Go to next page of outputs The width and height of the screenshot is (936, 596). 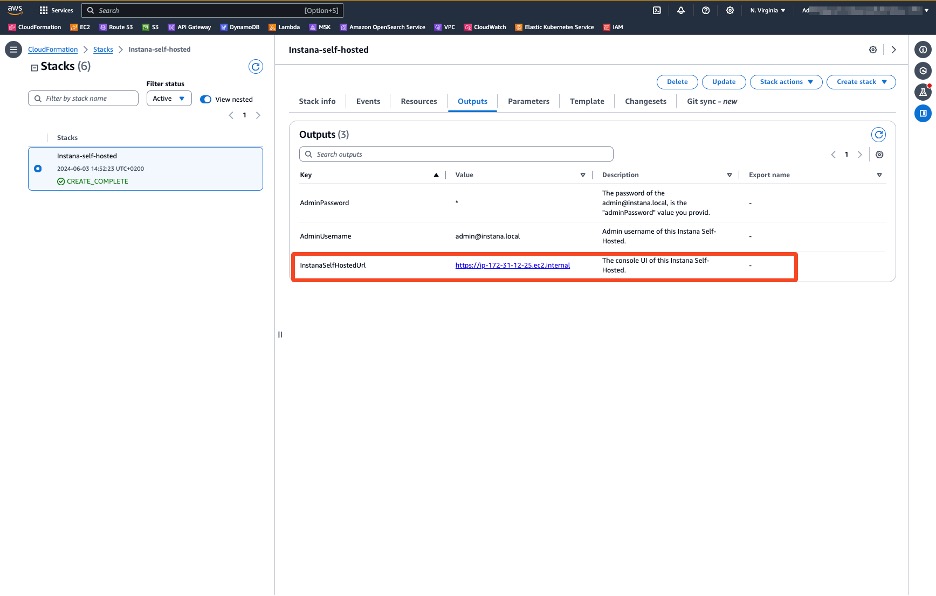(x=860, y=155)
